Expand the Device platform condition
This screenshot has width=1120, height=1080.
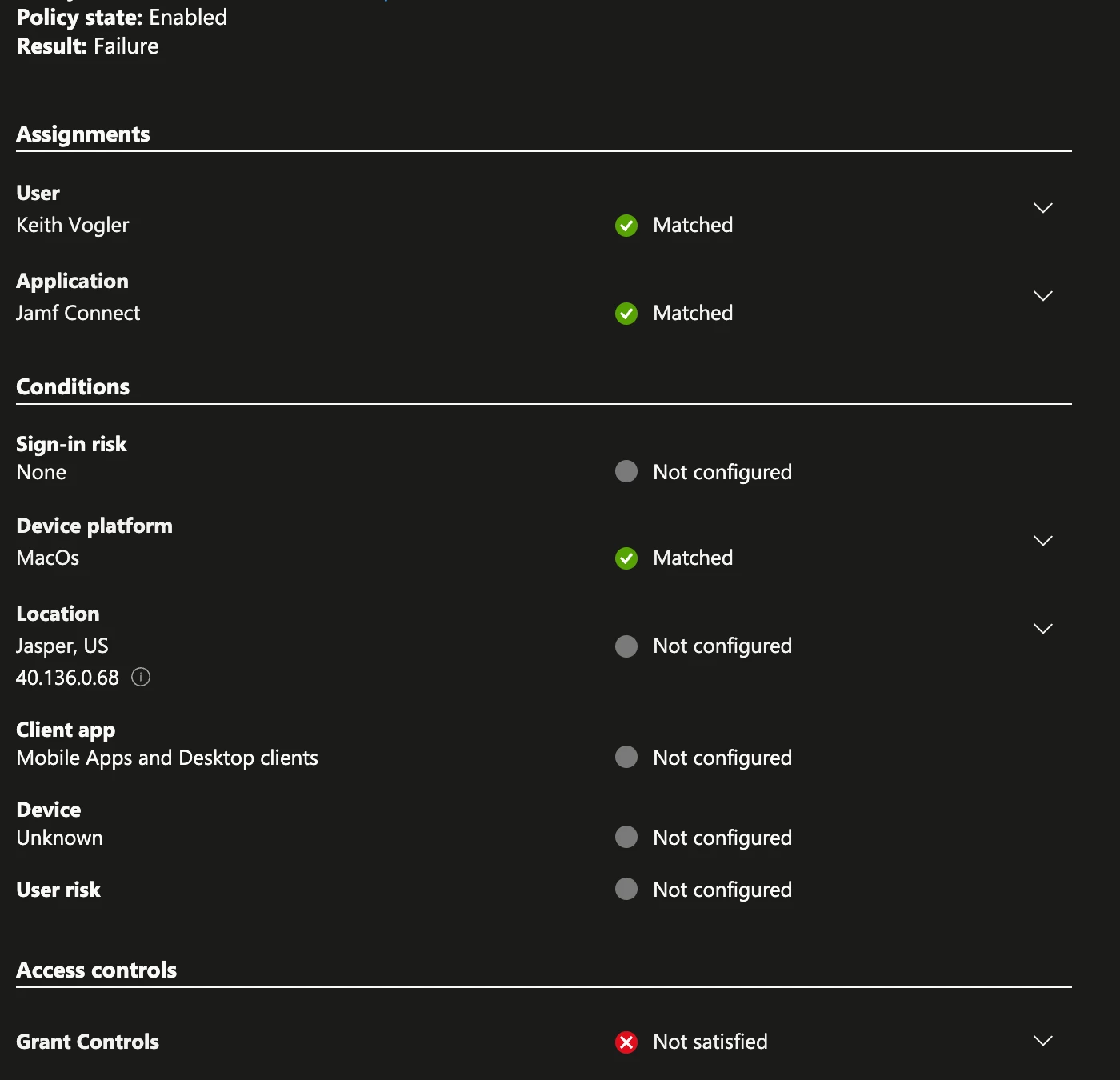1043,541
